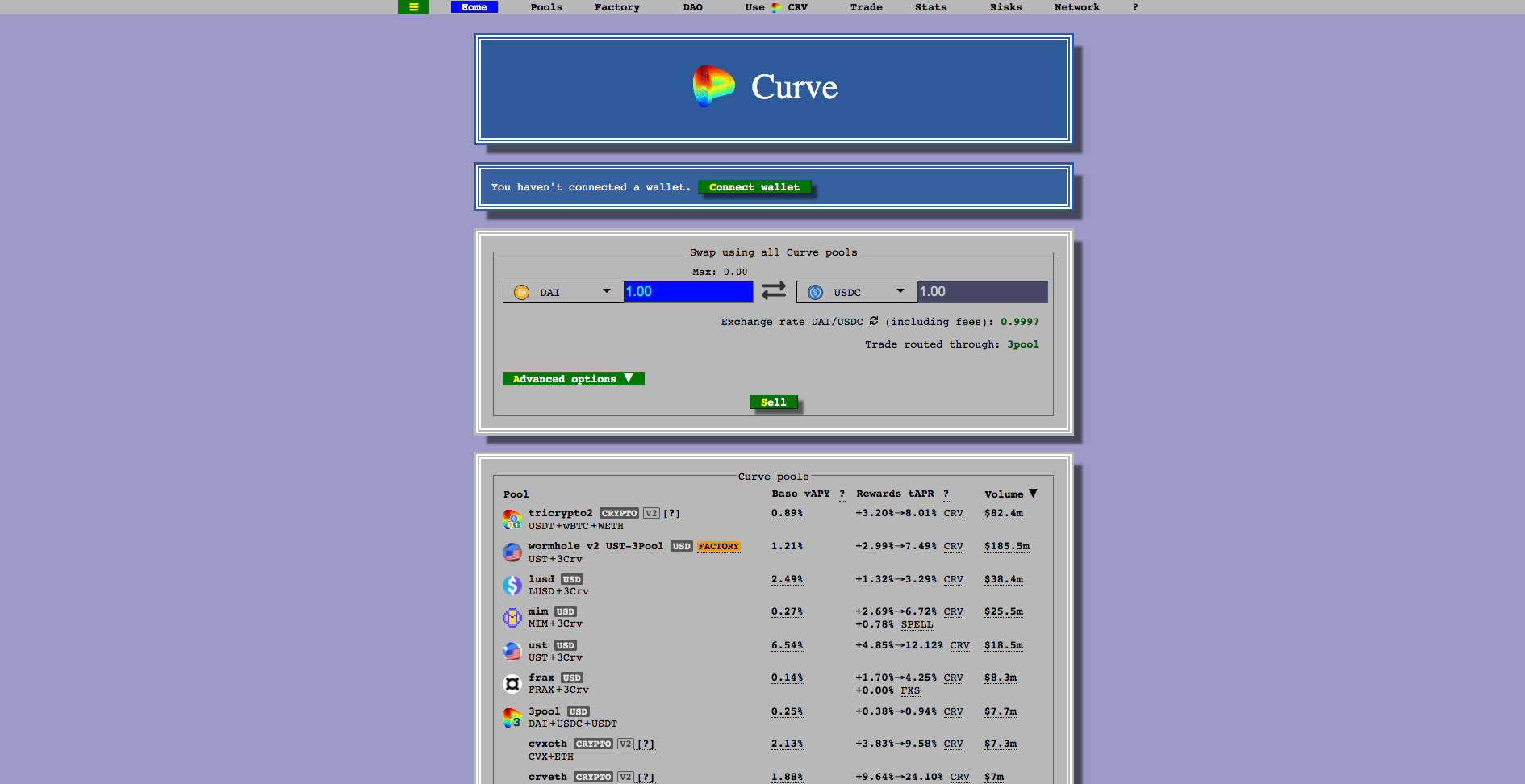Viewport: 1525px width, 784px height.
Task: Open the question mark help menu
Action: point(1134,7)
